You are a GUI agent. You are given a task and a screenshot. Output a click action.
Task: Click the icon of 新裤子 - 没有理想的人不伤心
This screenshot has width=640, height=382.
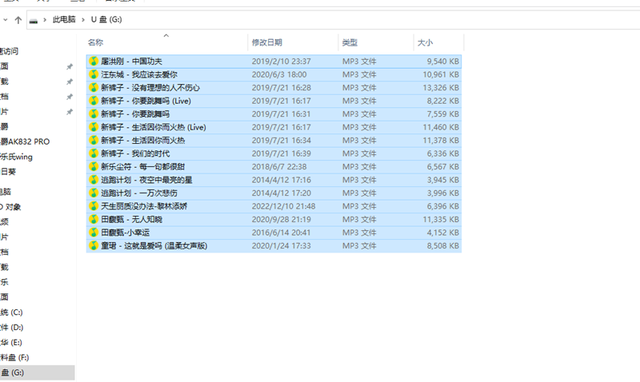[x=93, y=87]
